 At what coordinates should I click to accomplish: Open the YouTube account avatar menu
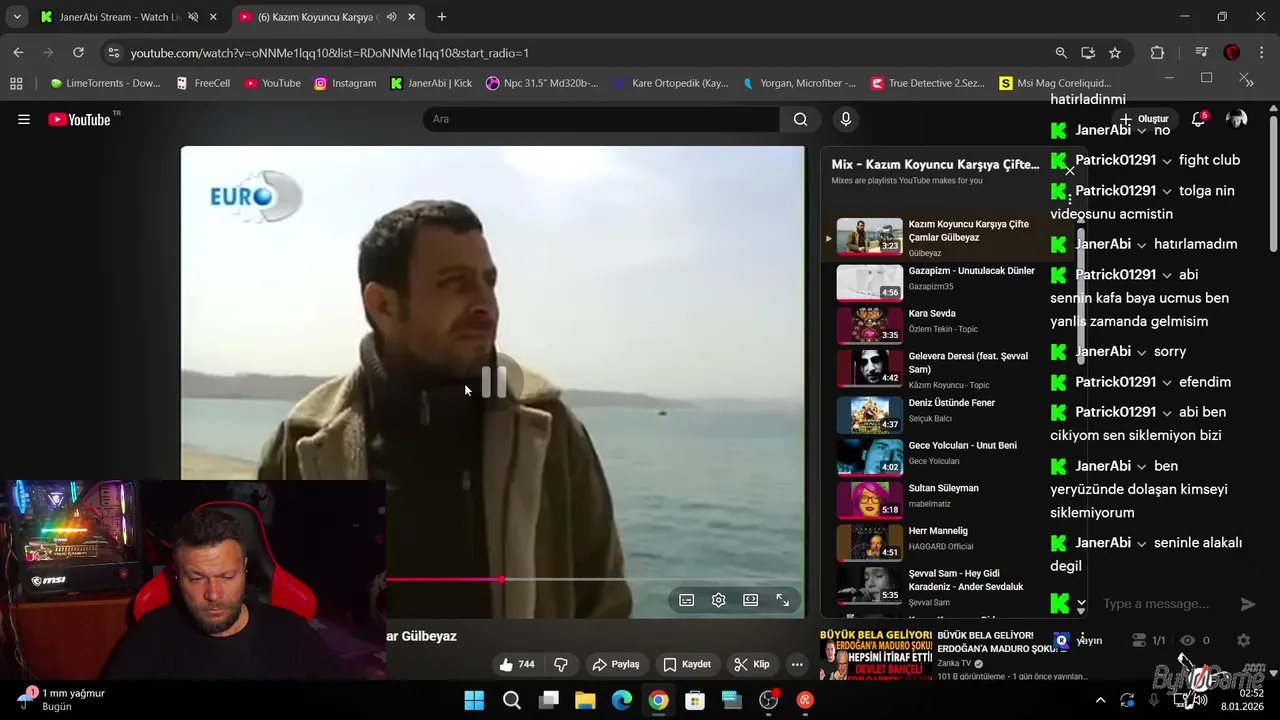tap(1237, 119)
